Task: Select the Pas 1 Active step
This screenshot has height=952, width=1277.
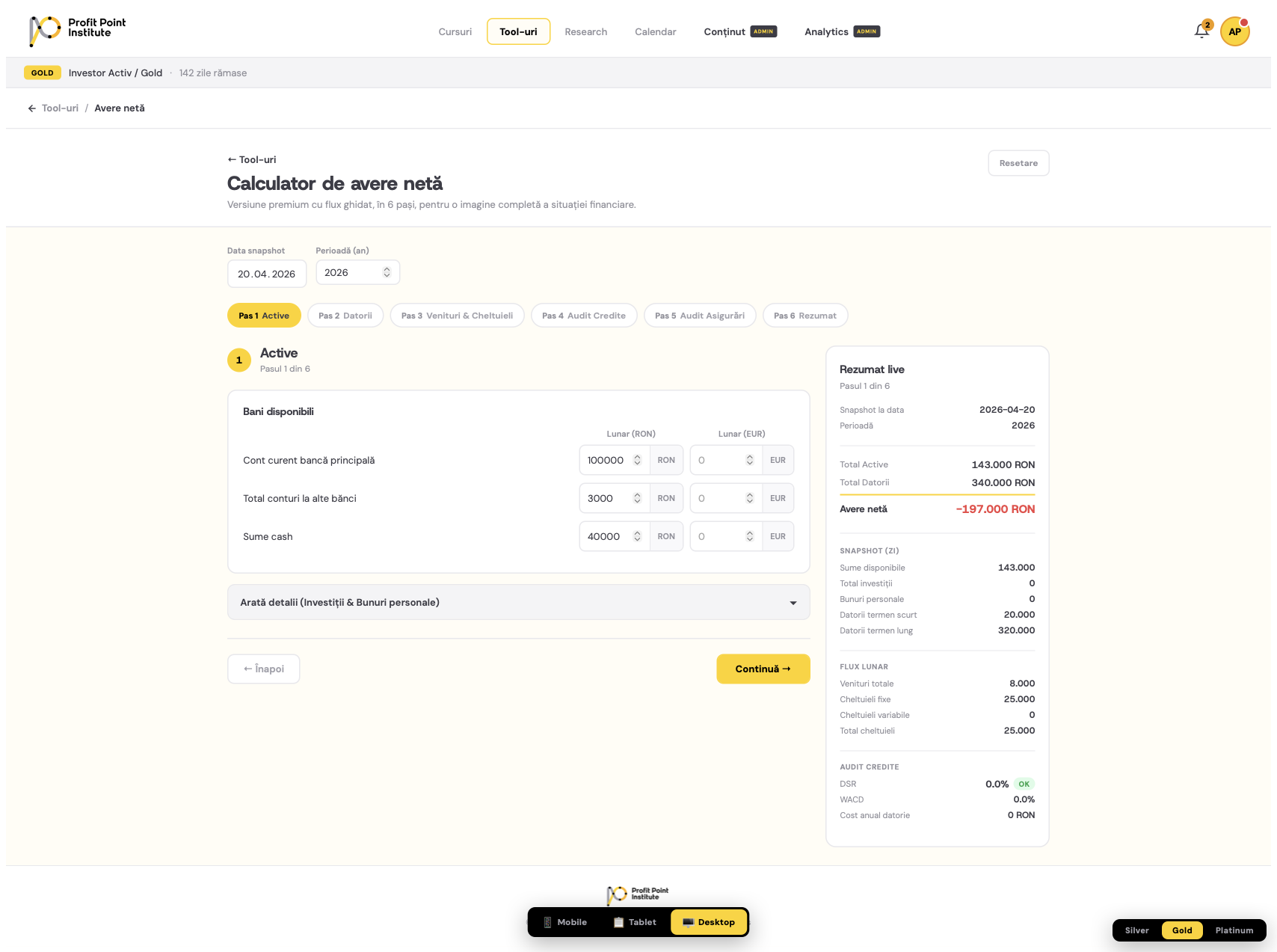Action: click(x=264, y=316)
